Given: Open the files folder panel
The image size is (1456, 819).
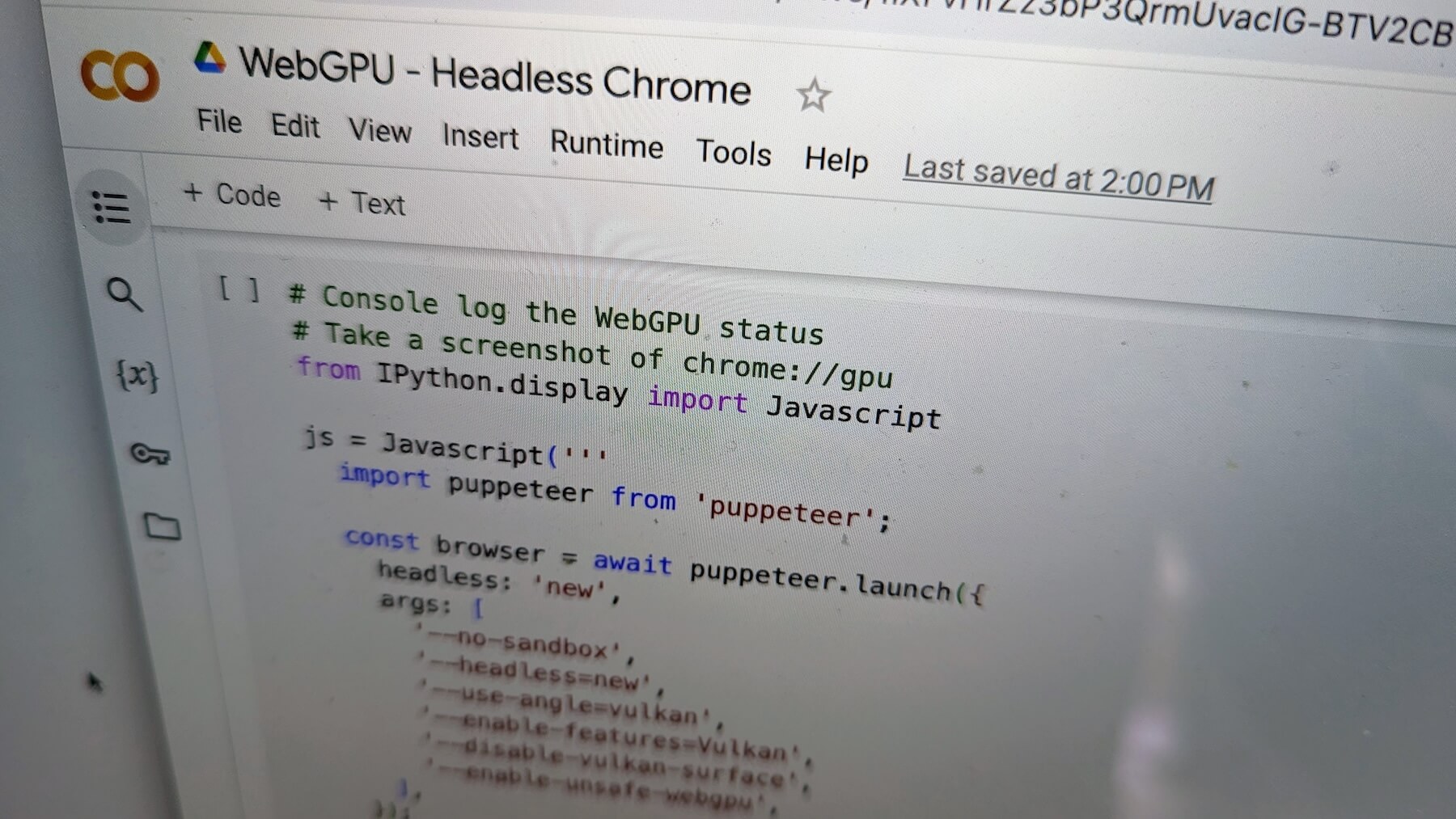Looking at the screenshot, I should pyautogui.click(x=162, y=526).
